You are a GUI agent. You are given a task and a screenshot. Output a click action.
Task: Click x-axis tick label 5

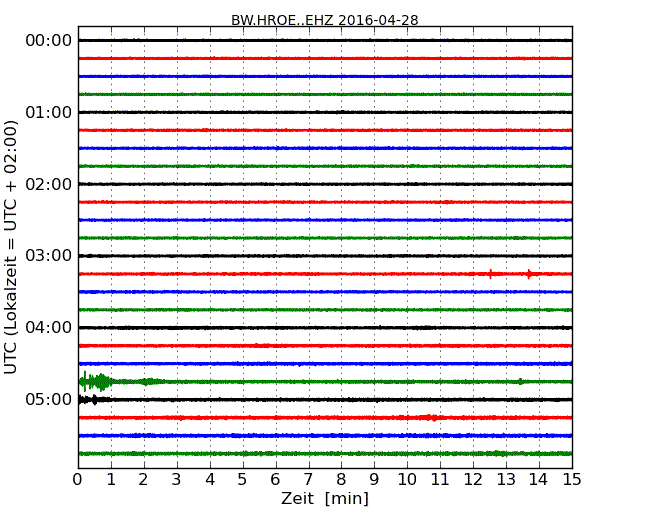coord(243,480)
